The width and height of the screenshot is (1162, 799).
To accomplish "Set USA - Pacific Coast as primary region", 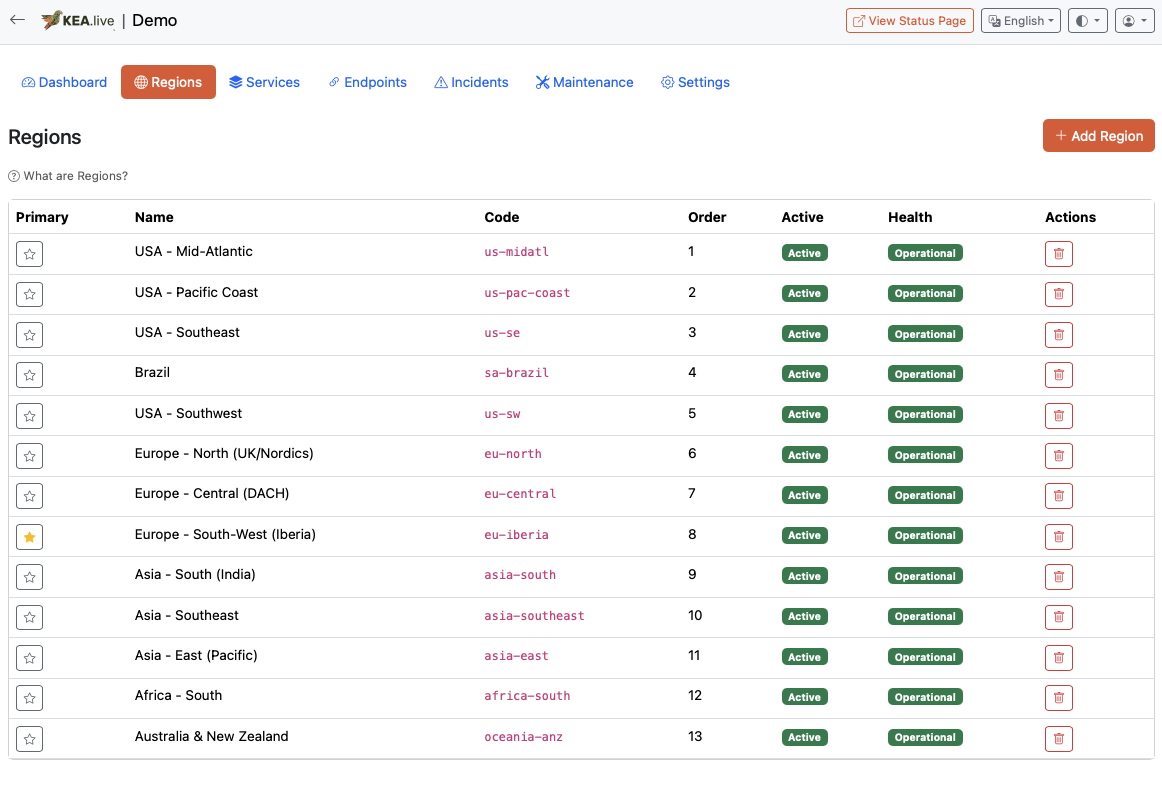I will [30, 294].
